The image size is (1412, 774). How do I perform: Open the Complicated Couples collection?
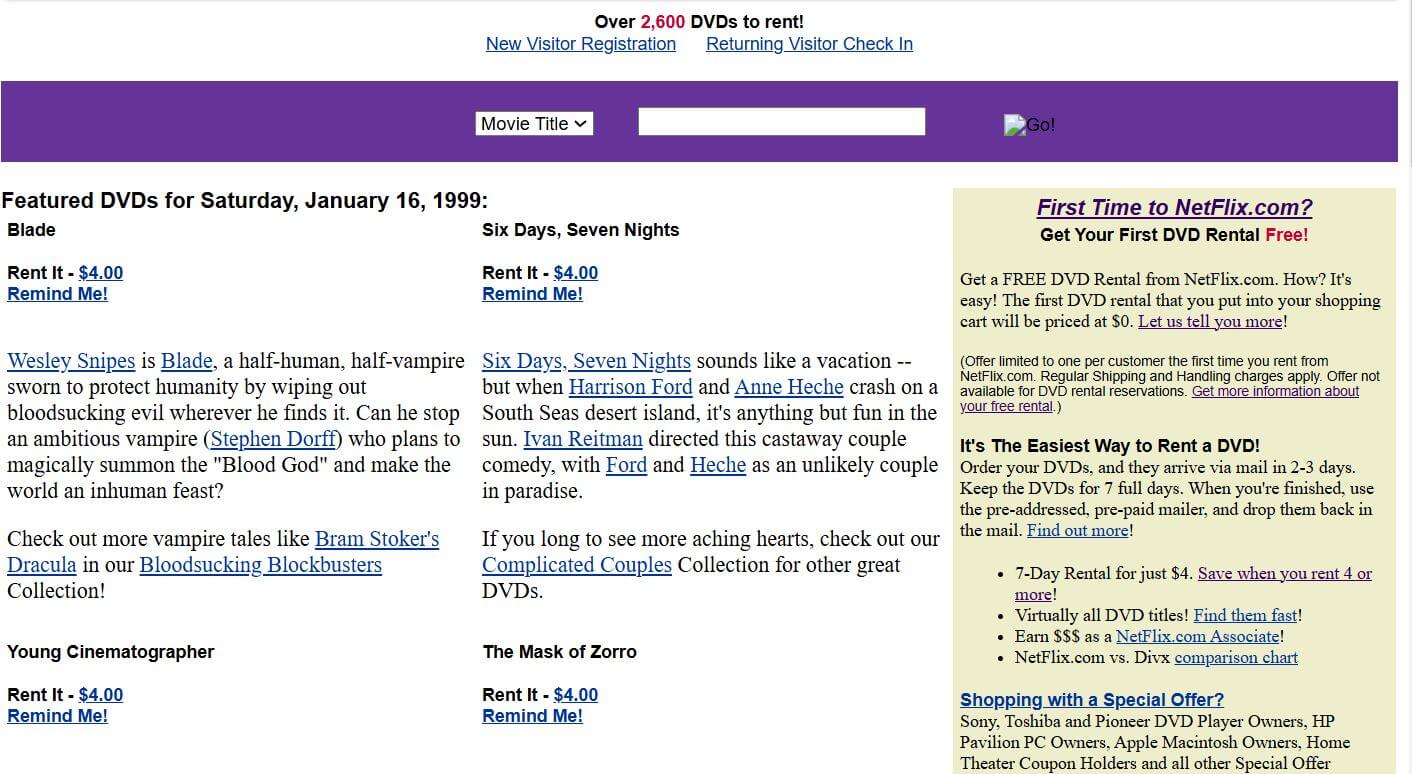[577, 564]
